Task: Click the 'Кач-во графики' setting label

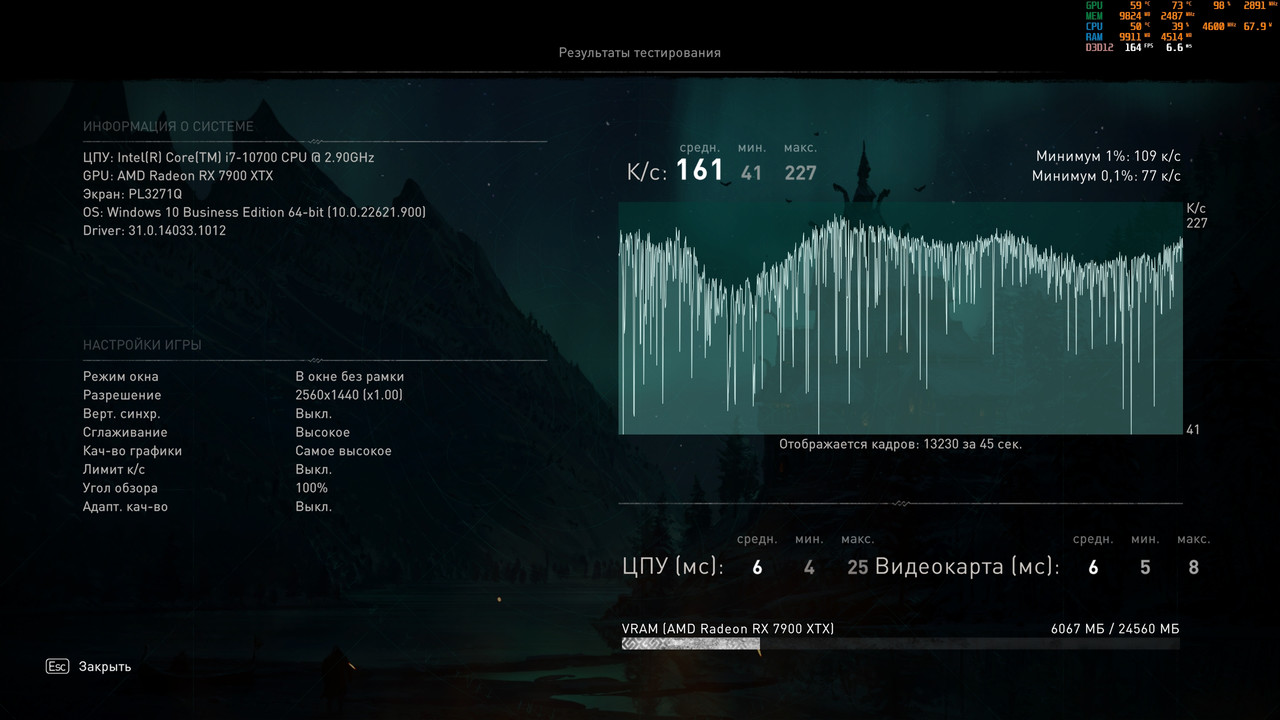Action: tap(133, 451)
